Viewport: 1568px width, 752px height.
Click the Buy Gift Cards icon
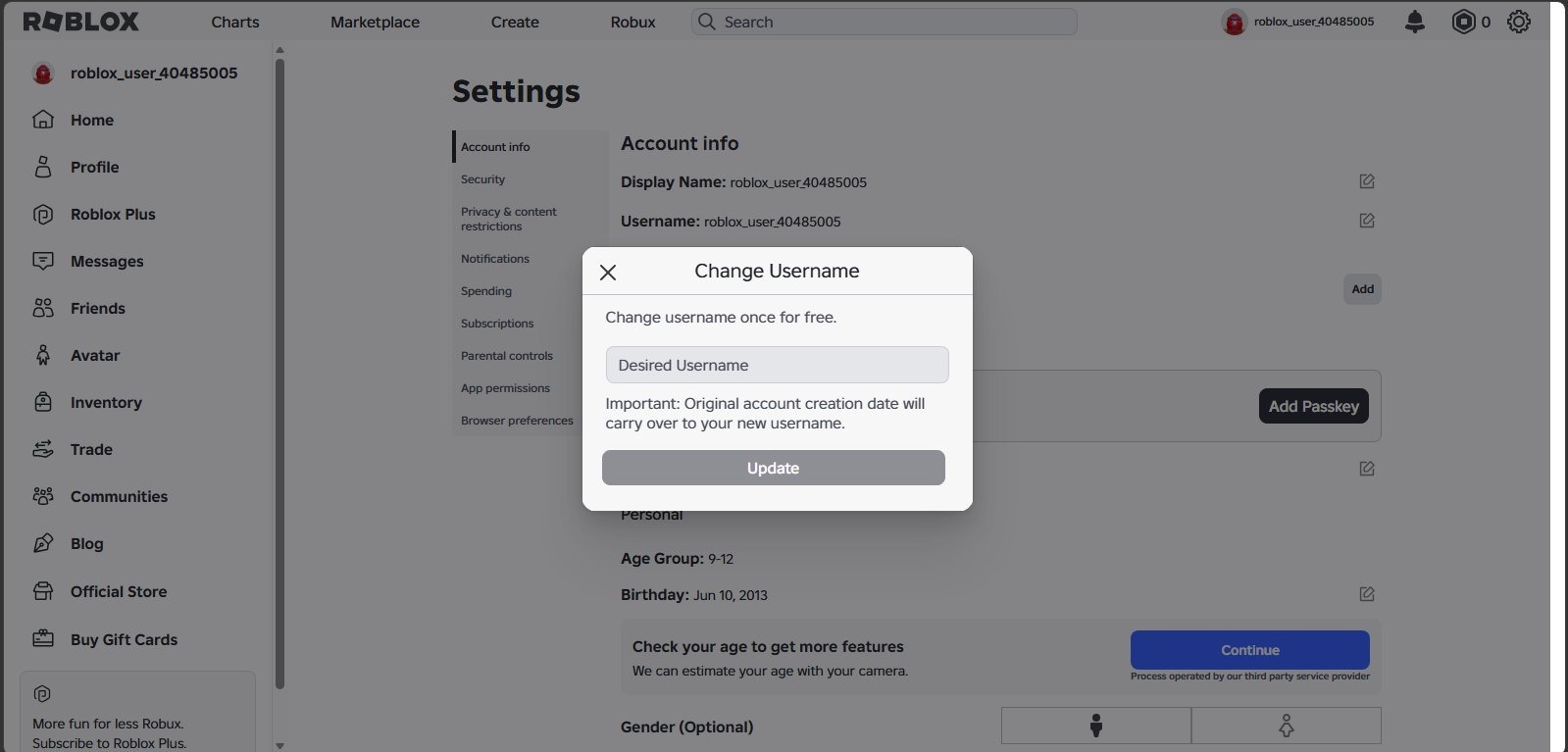point(43,639)
